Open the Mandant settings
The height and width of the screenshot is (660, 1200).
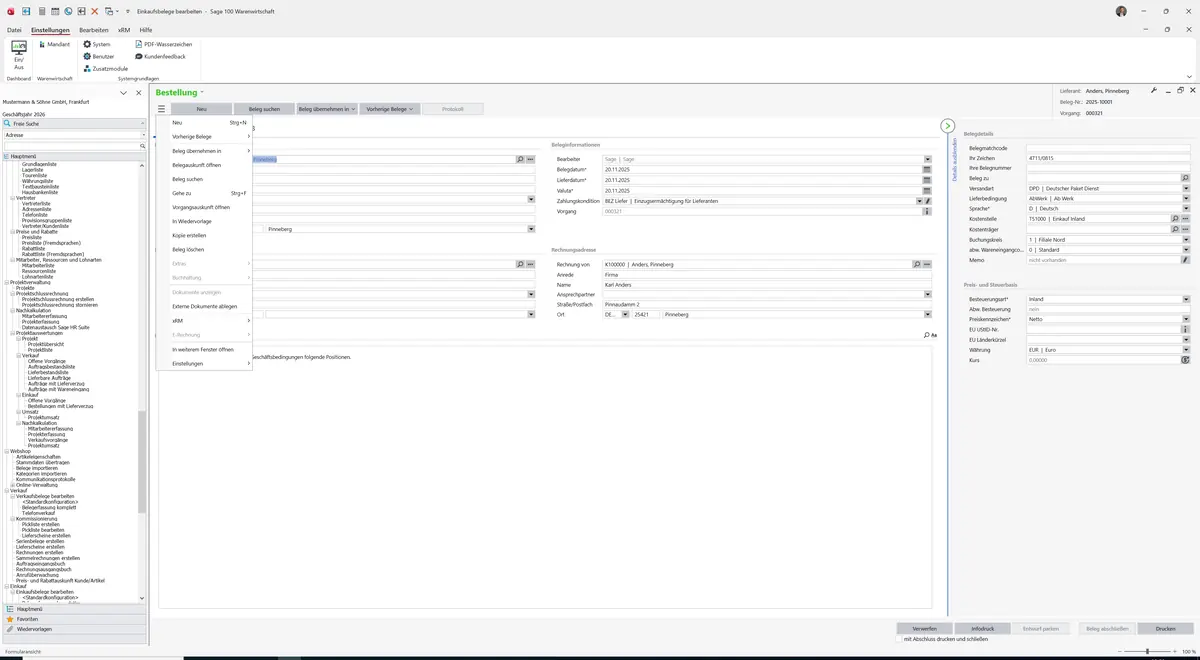[x=54, y=45]
